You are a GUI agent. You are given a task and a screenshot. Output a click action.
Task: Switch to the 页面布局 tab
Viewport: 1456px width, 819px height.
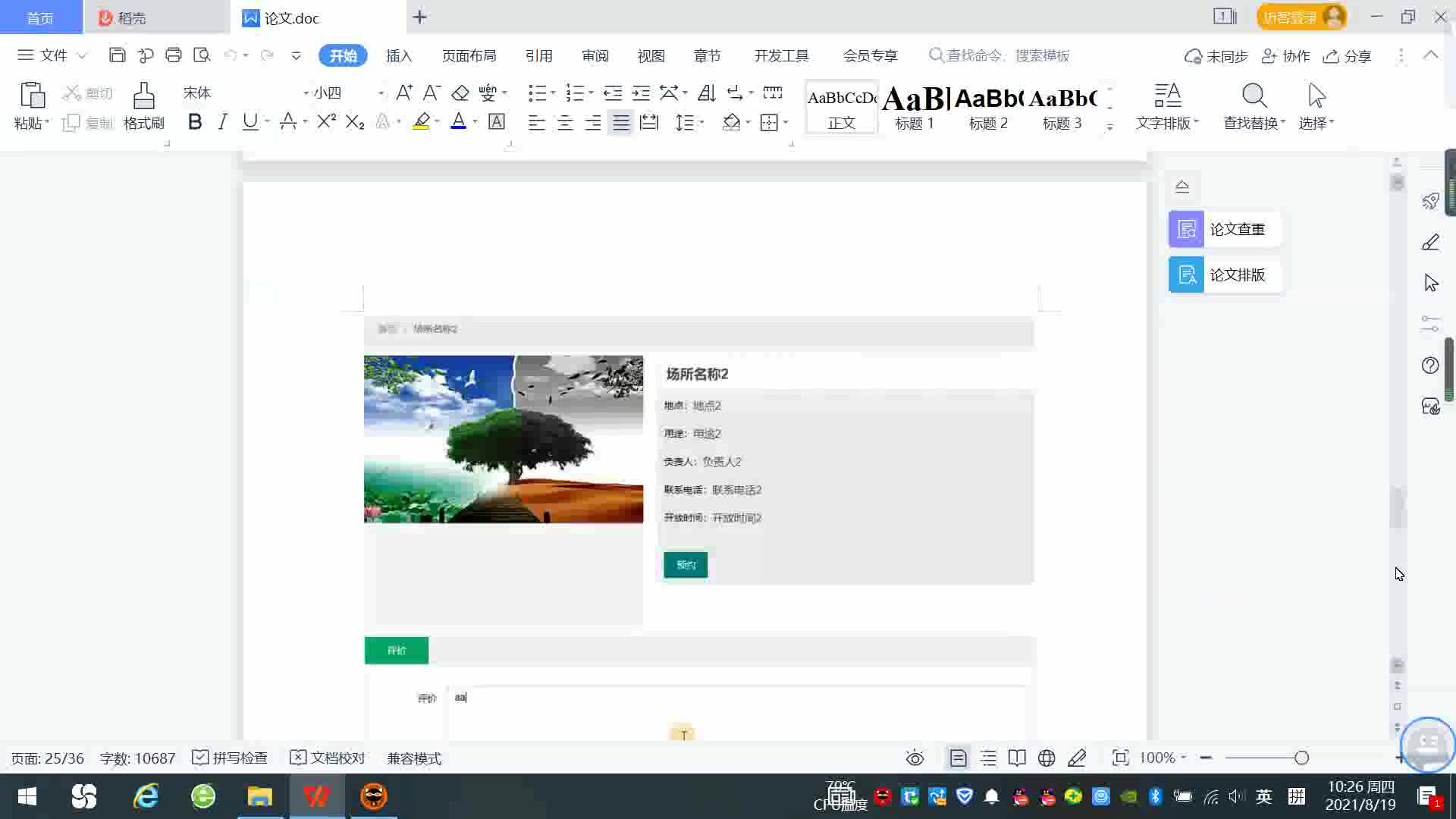point(469,55)
